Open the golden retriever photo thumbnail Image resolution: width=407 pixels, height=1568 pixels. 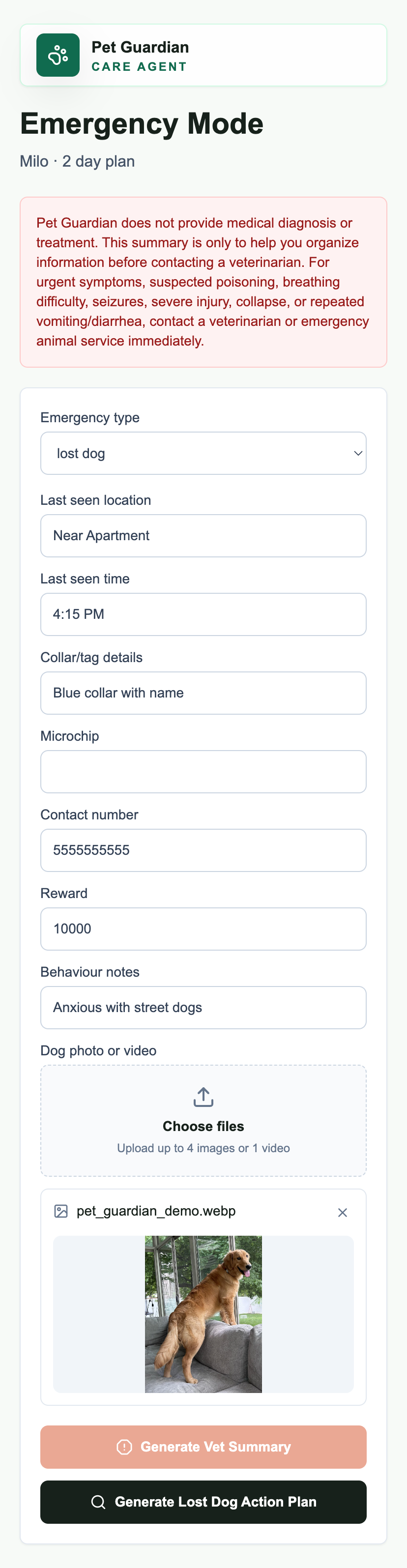pyautogui.click(x=203, y=1314)
